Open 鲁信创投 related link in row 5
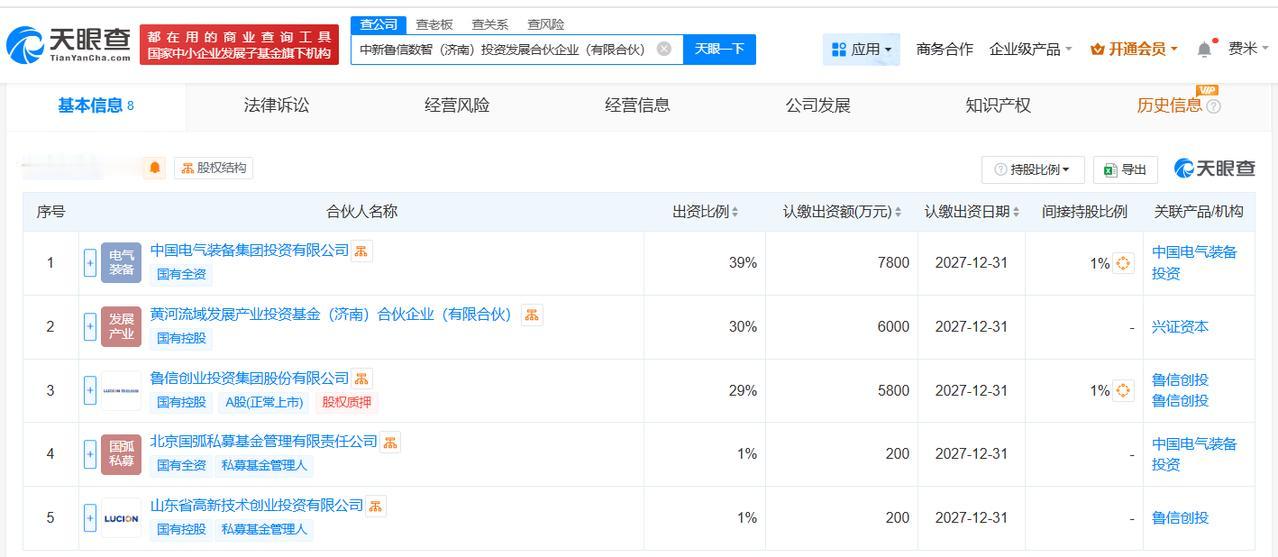Viewport: 1278px width, 557px height. pos(1180,518)
